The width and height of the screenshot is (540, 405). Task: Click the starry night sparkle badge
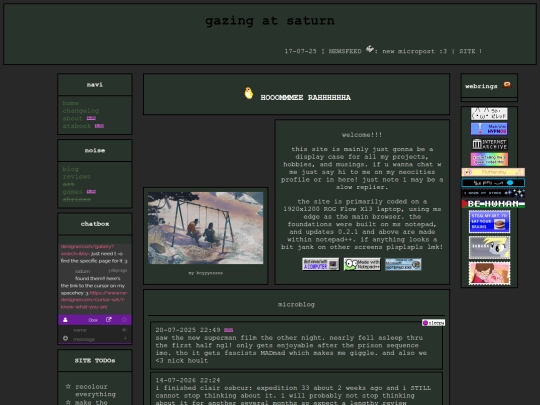point(493,193)
